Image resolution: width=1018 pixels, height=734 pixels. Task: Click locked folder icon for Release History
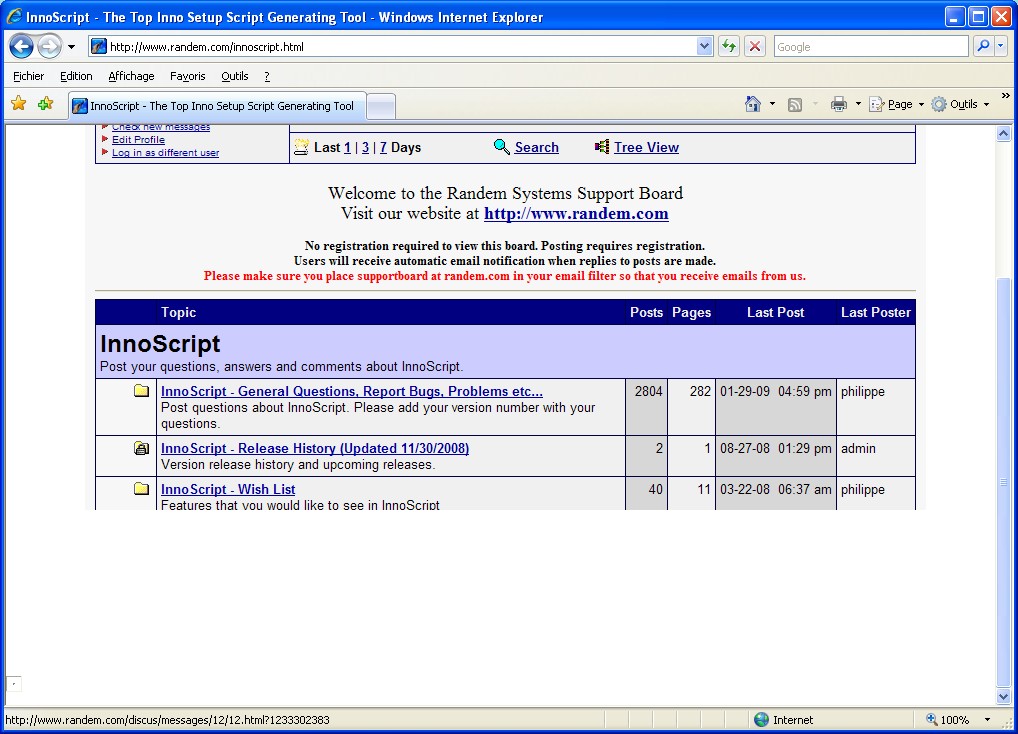coord(141,448)
